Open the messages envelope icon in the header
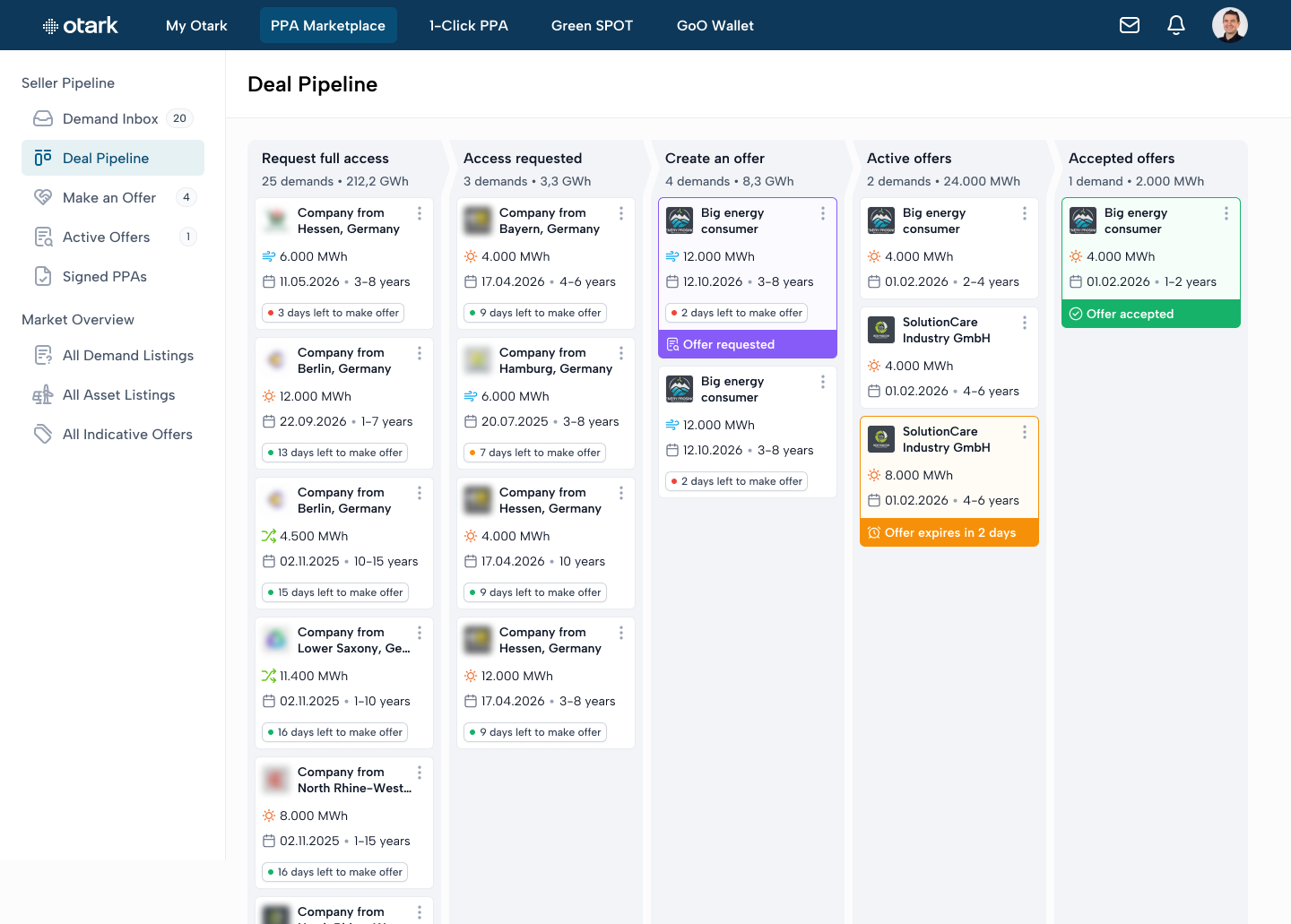 [1130, 25]
